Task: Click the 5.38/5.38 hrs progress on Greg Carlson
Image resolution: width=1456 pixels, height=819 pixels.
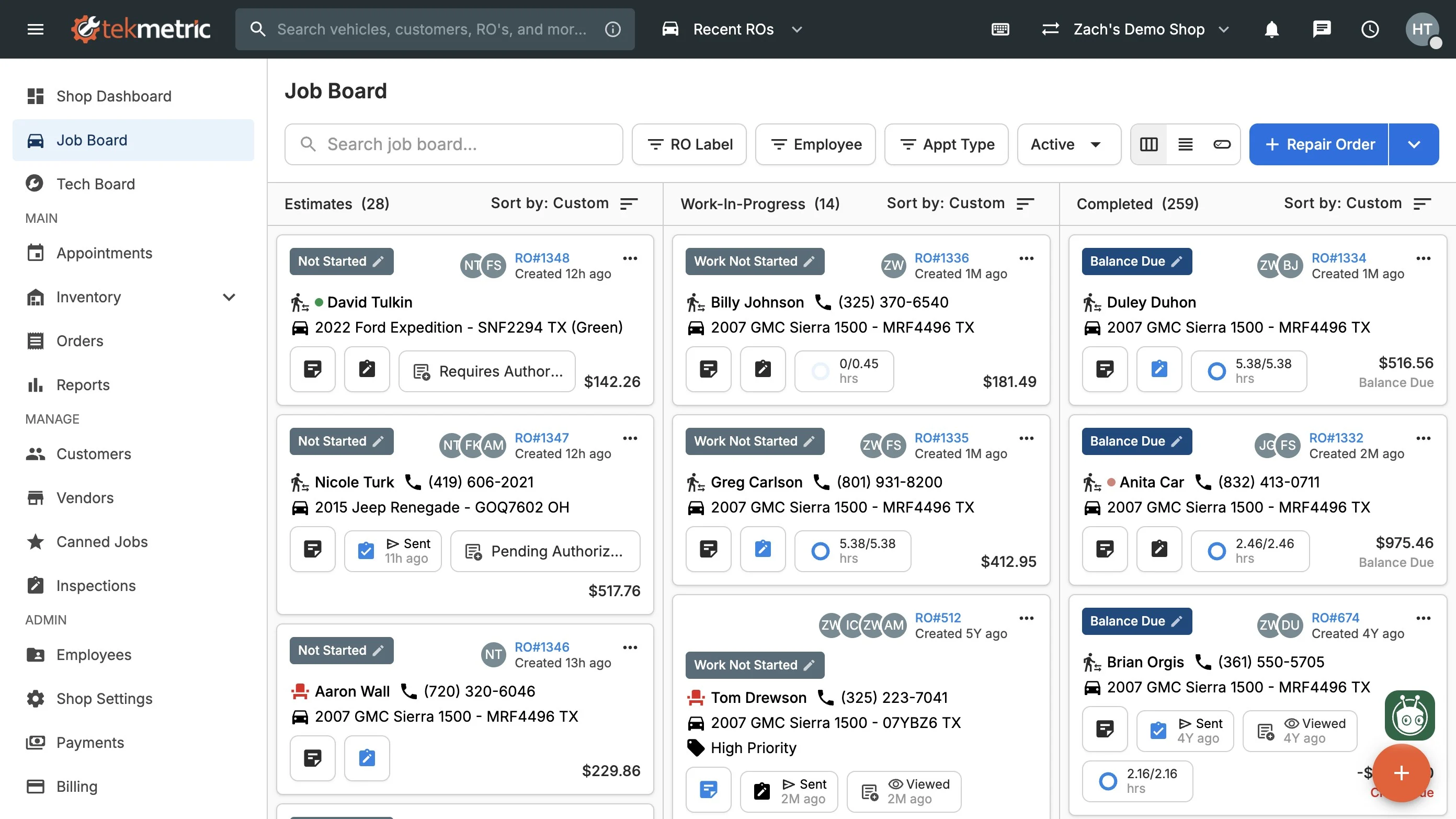Action: pyautogui.click(x=852, y=551)
